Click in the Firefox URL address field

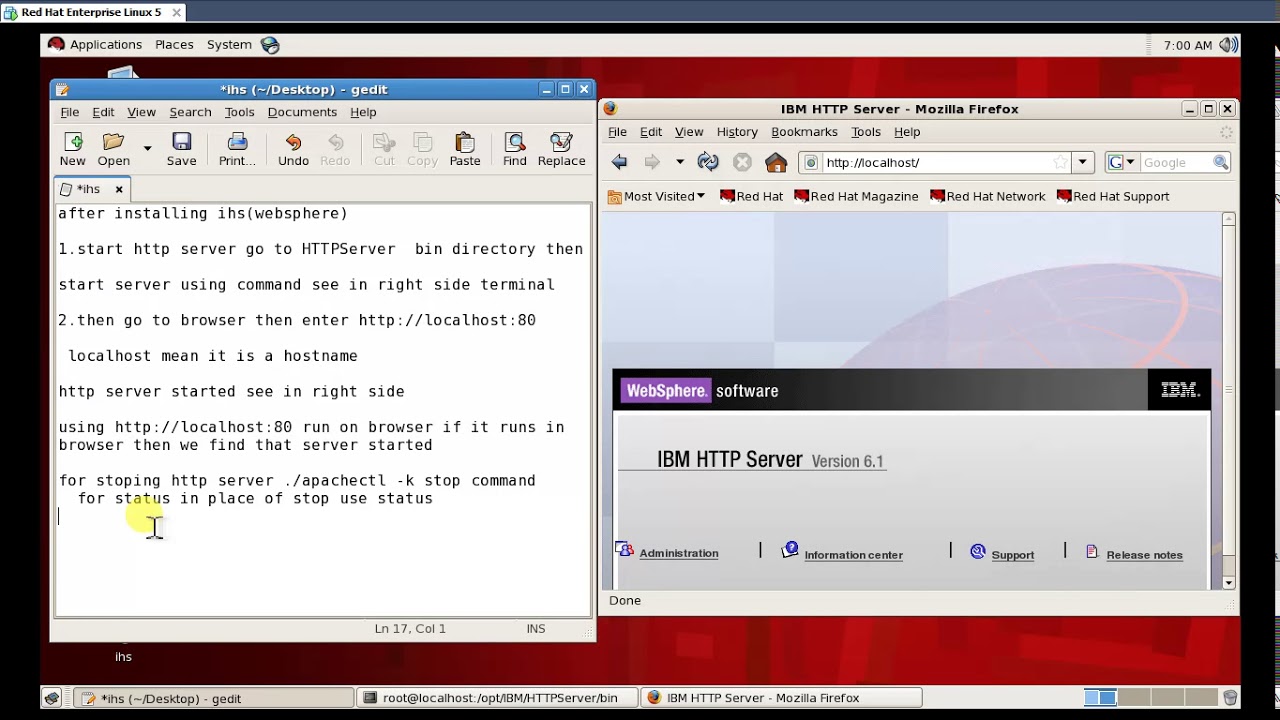(x=935, y=162)
